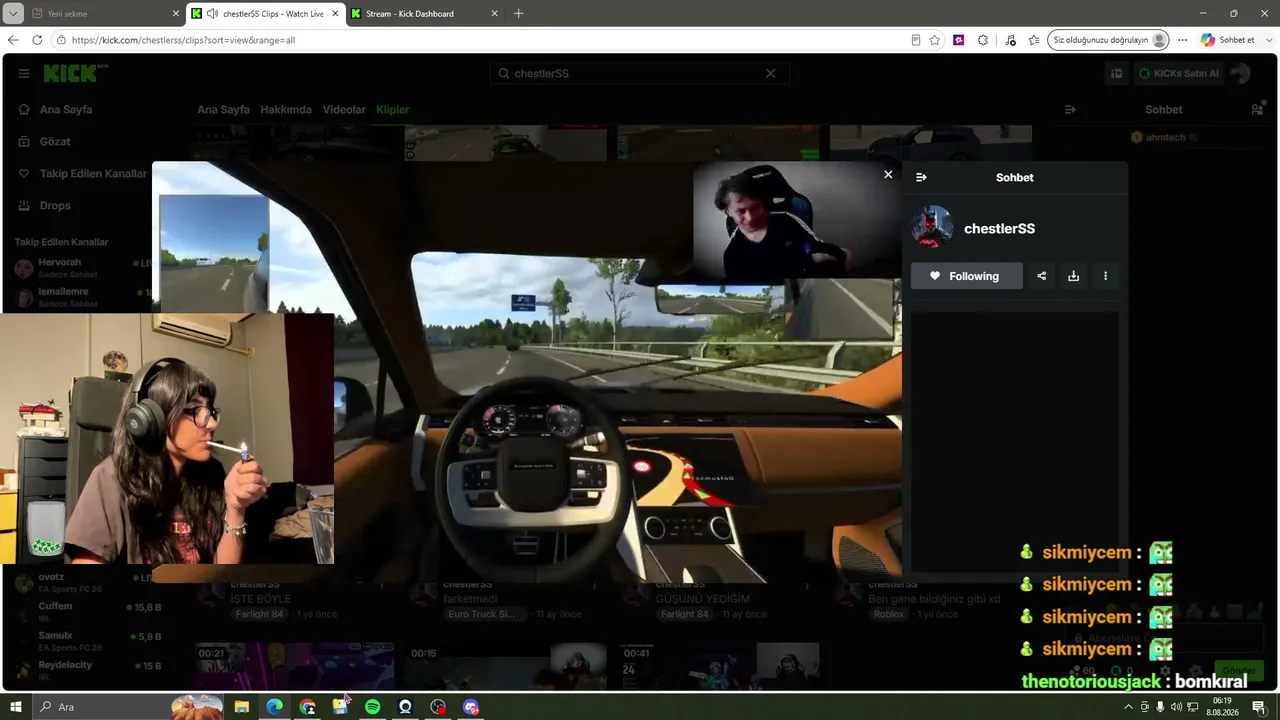This screenshot has height=720, width=1280.
Task: Open Gözat in the sidebar
Action: pos(55,141)
